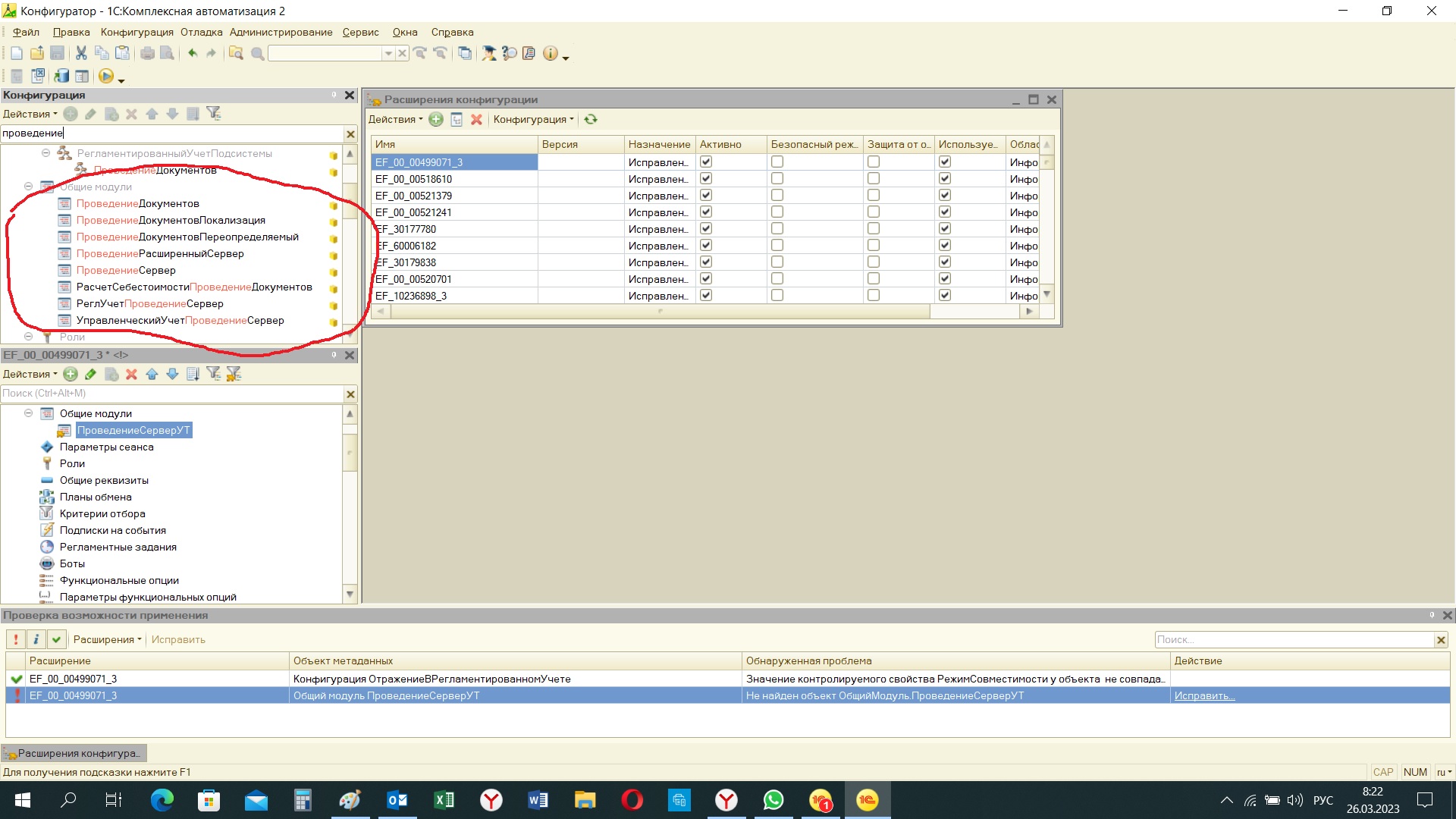
Task: Click Исправить button in check panel toolbar
Action: click(x=178, y=639)
